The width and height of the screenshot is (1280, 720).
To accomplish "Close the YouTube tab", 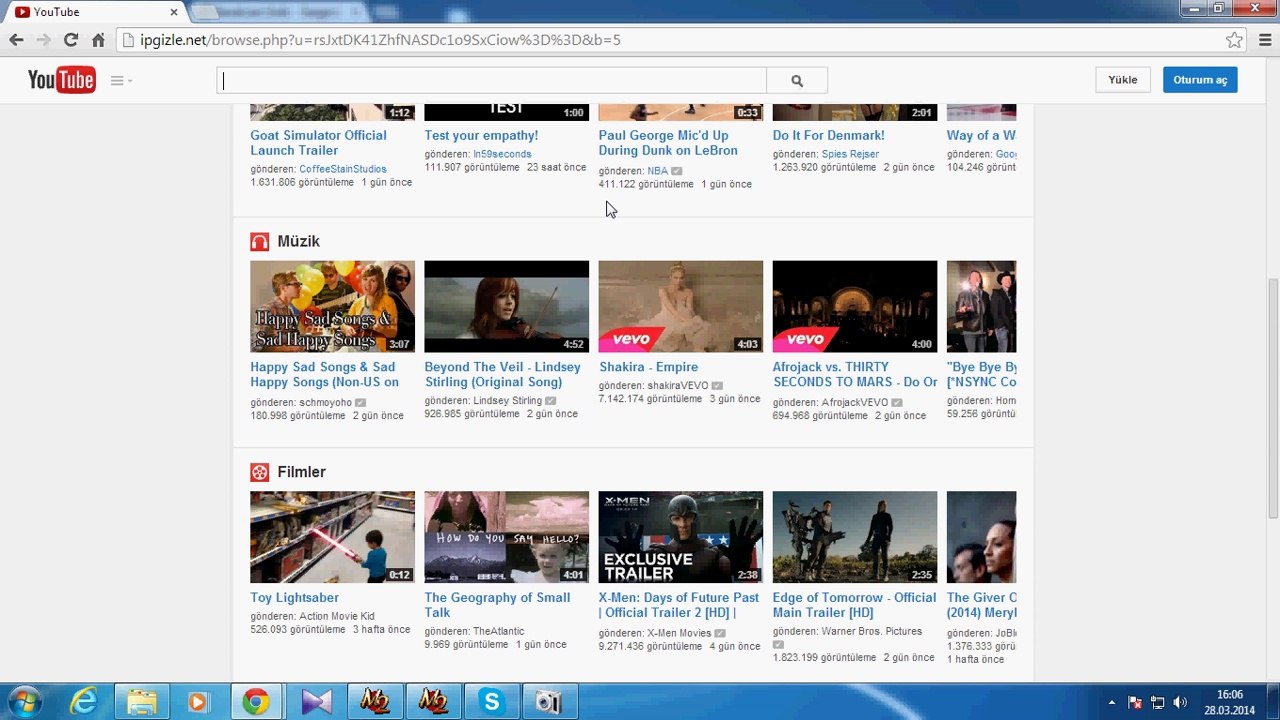I will pyautogui.click(x=174, y=12).
